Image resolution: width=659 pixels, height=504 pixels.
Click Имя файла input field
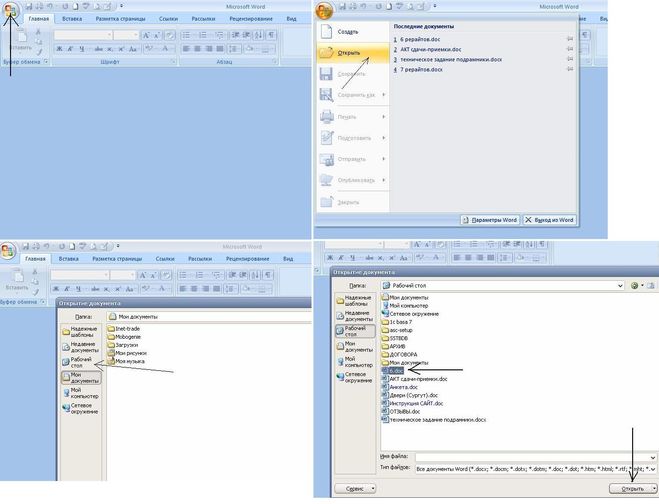[536, 457]
